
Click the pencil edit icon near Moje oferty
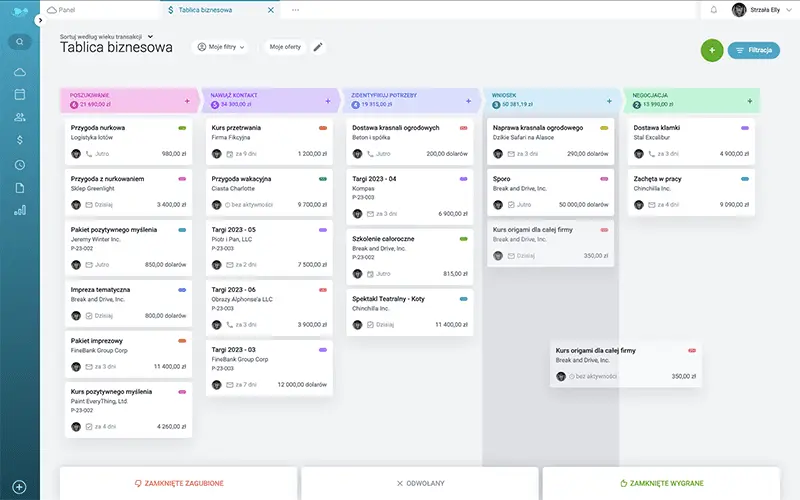coord(318,47)
